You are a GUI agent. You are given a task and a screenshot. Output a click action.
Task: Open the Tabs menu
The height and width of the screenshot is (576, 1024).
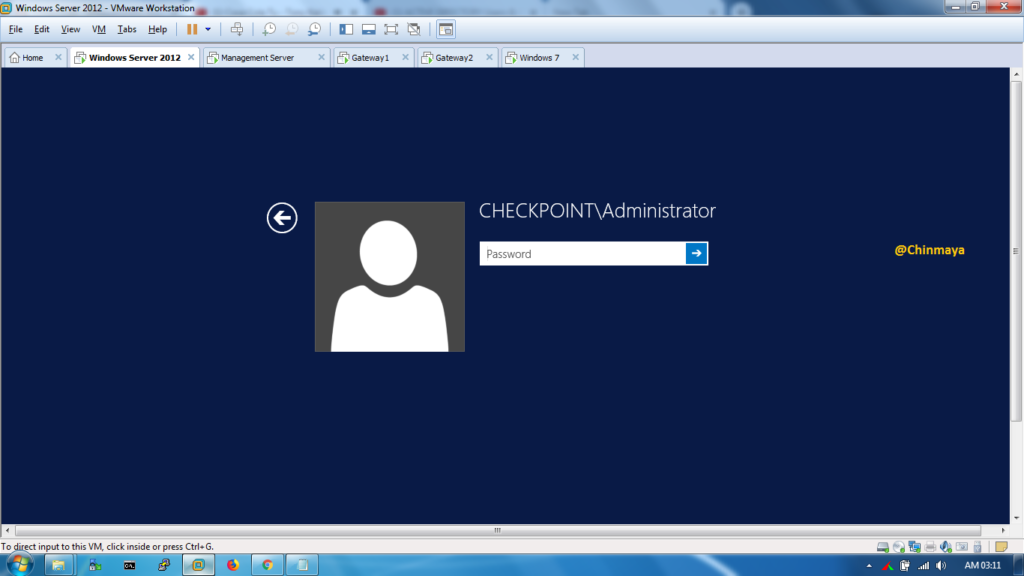pyautogui.click(x=127, y=29)
